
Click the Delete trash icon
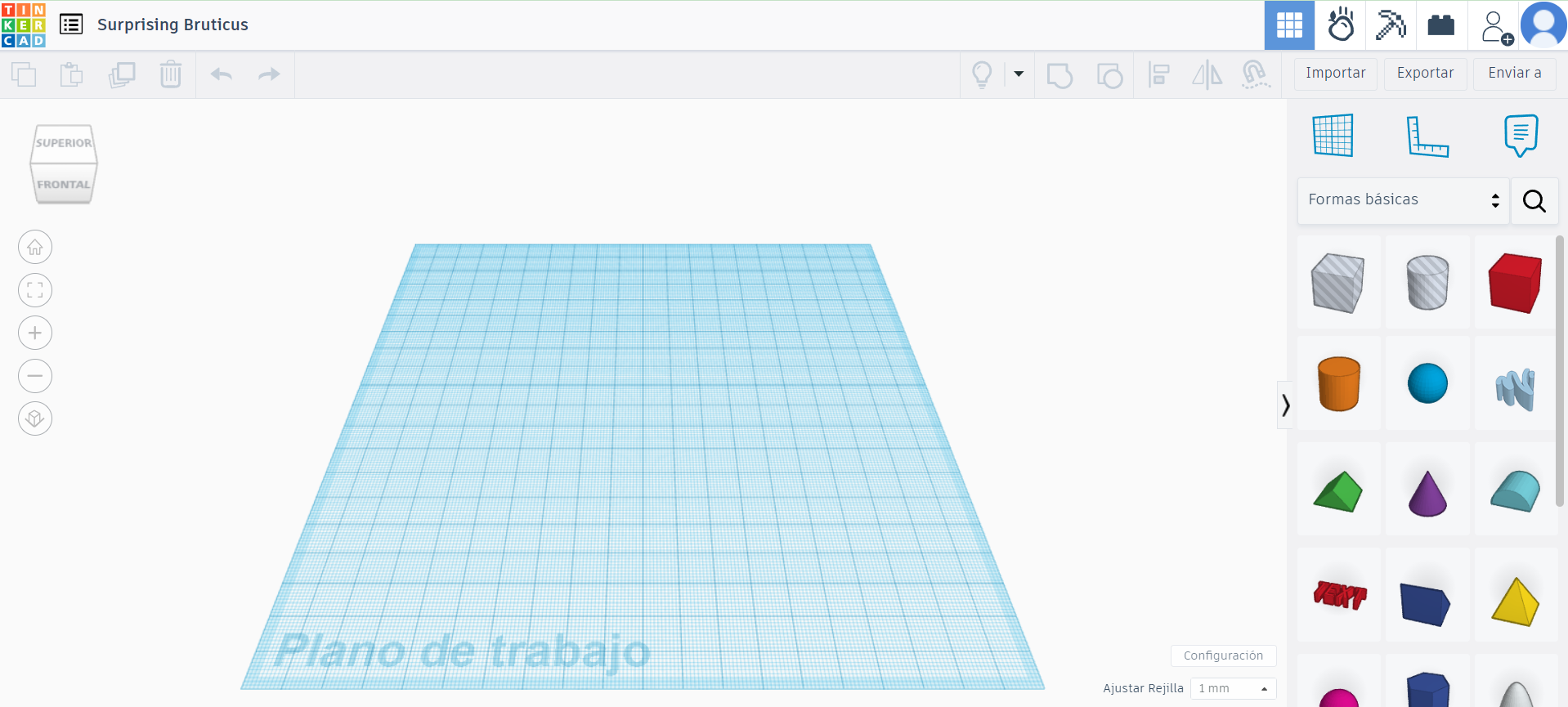[x=171, y=74]
